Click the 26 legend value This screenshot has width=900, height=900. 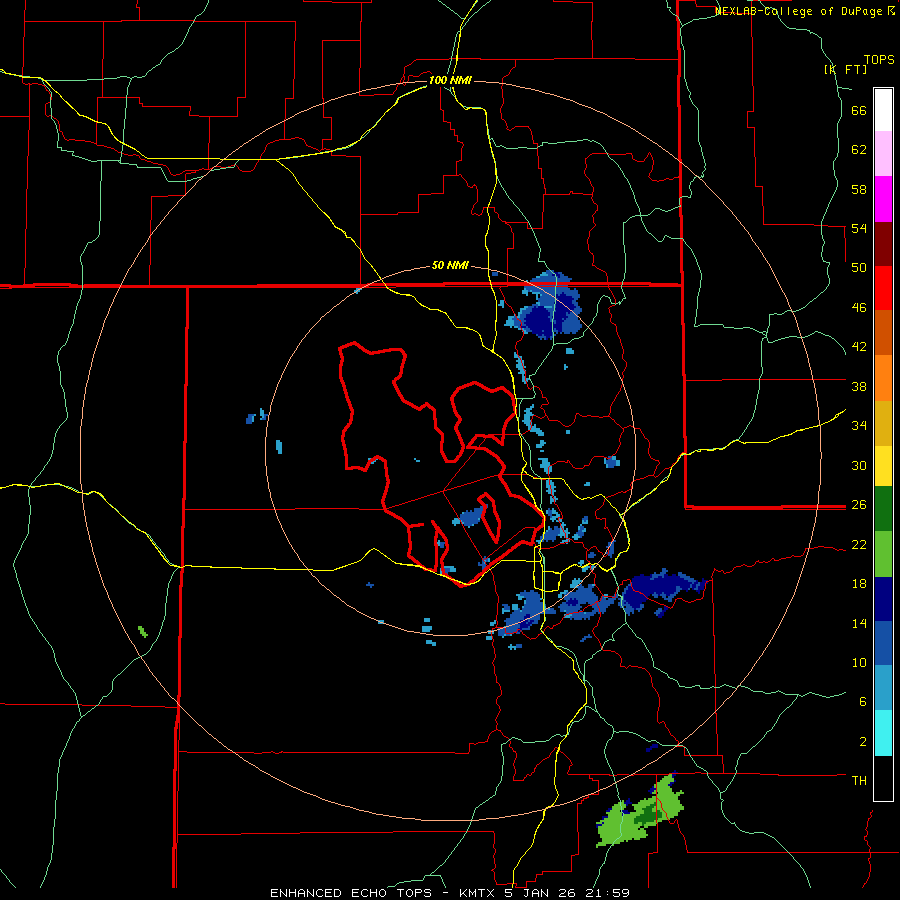859,505
